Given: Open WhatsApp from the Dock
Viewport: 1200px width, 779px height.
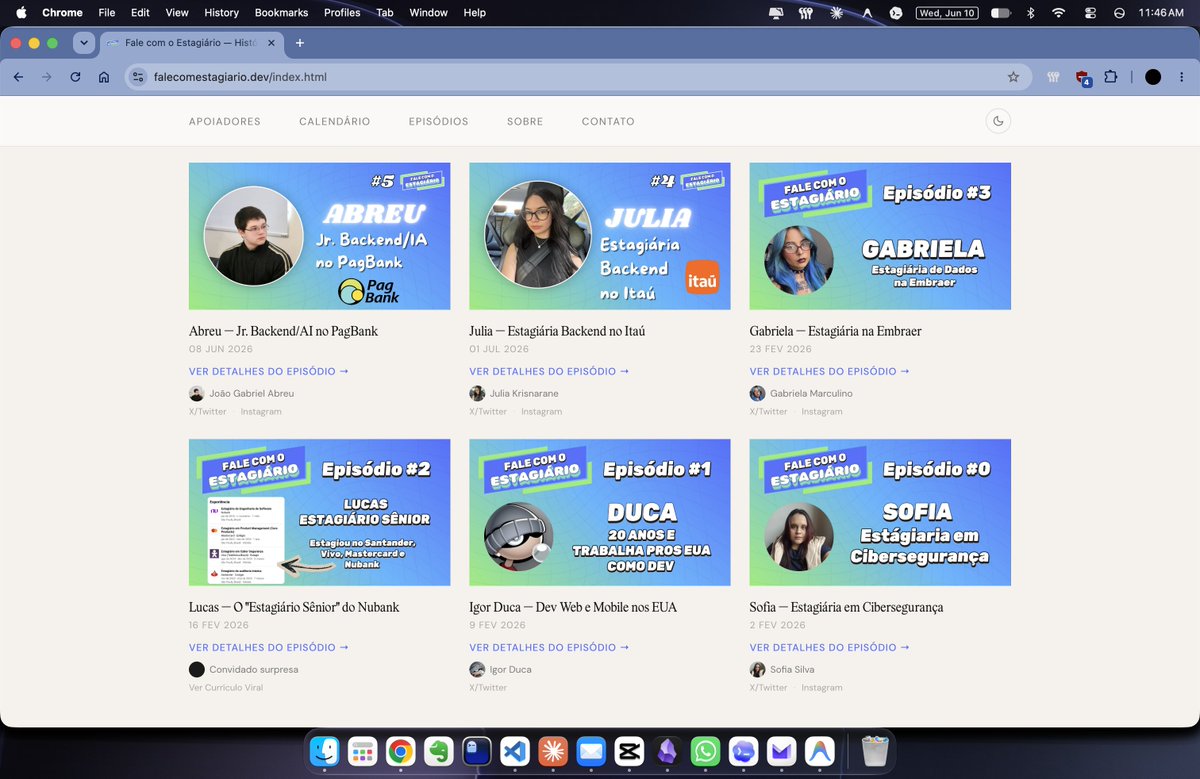Looking at the screenshot, I should click(x=705, y=751).
